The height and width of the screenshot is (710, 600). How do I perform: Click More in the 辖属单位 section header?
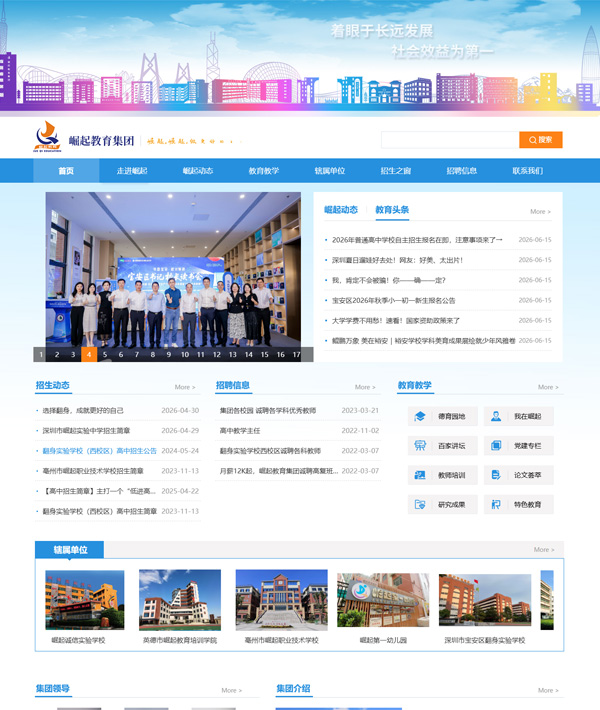[544, 549]
